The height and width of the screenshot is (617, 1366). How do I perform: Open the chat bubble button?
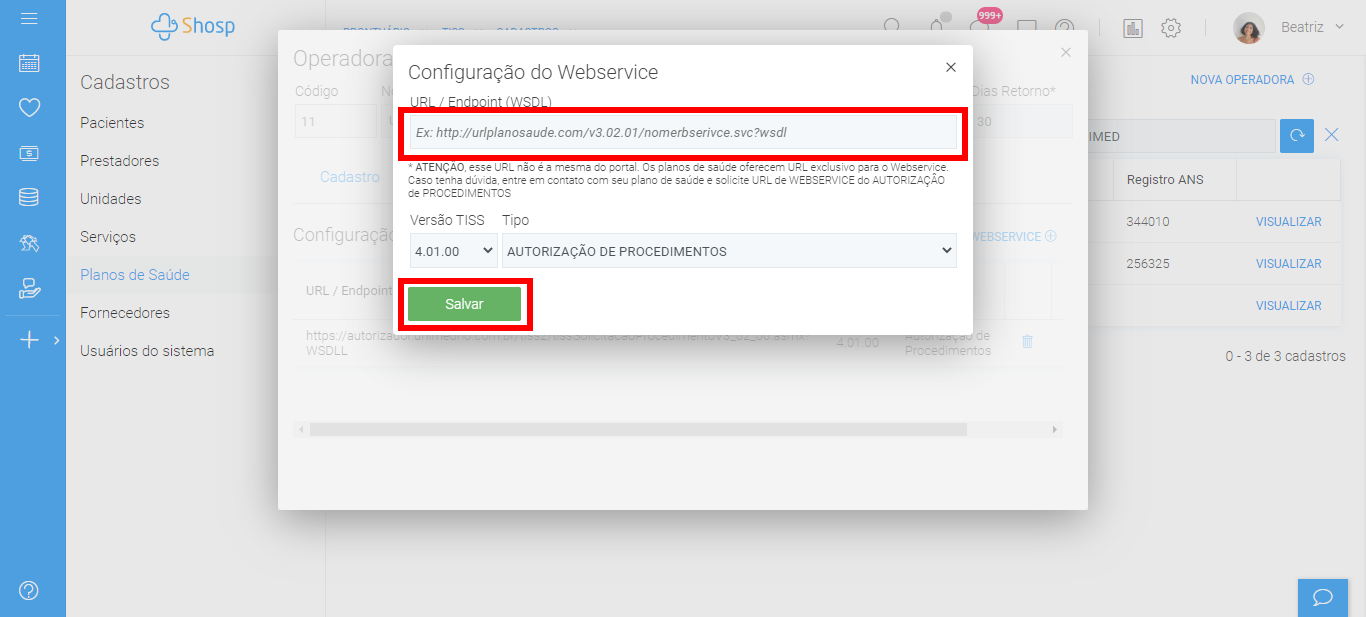1323,597
